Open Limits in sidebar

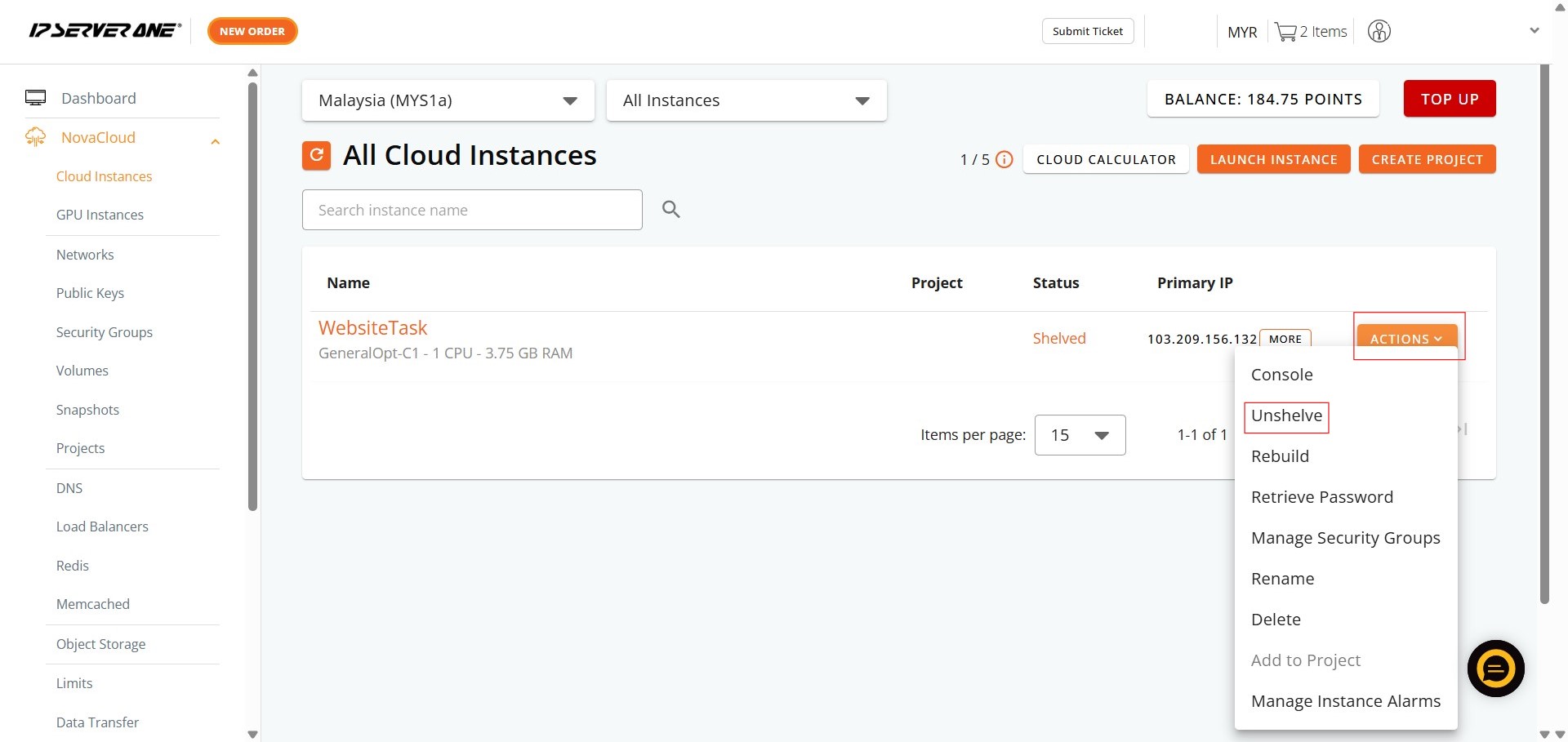point(73,683)
